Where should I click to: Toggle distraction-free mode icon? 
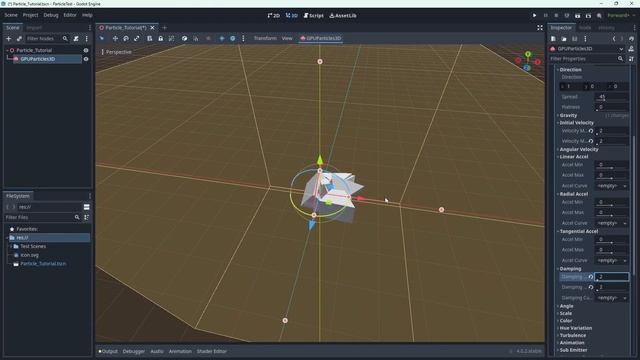[540, 28]
